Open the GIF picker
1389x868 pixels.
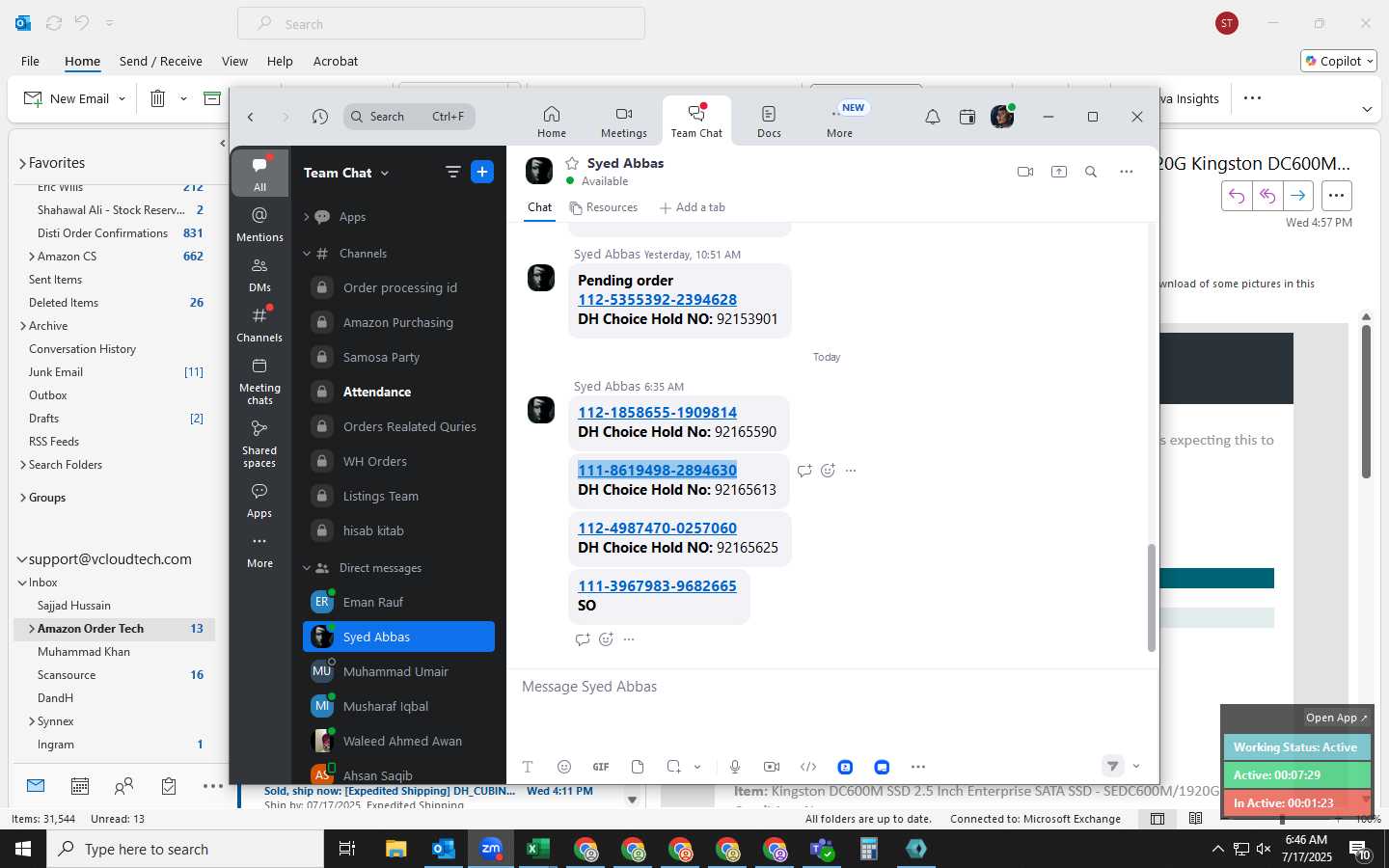[601, 767]
